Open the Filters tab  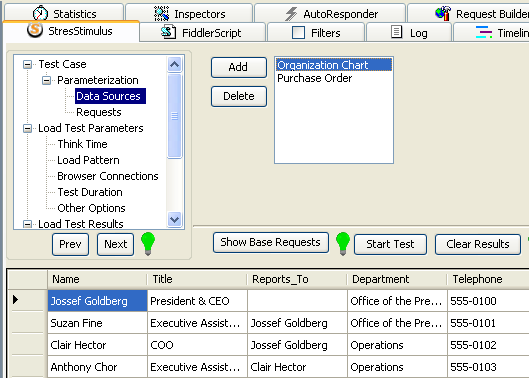click(x=316, y=32)
